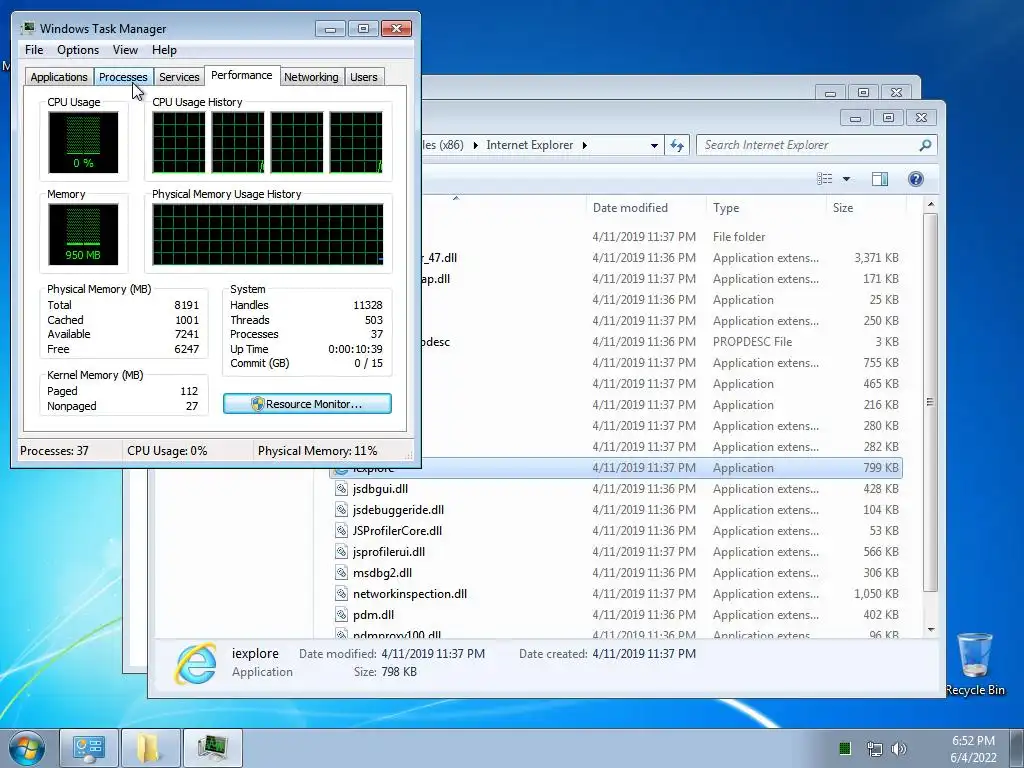Click the networkinspection.dll file icon
Screen dimensions: 1024x768
pyautogui.click(x=341, y=594)
